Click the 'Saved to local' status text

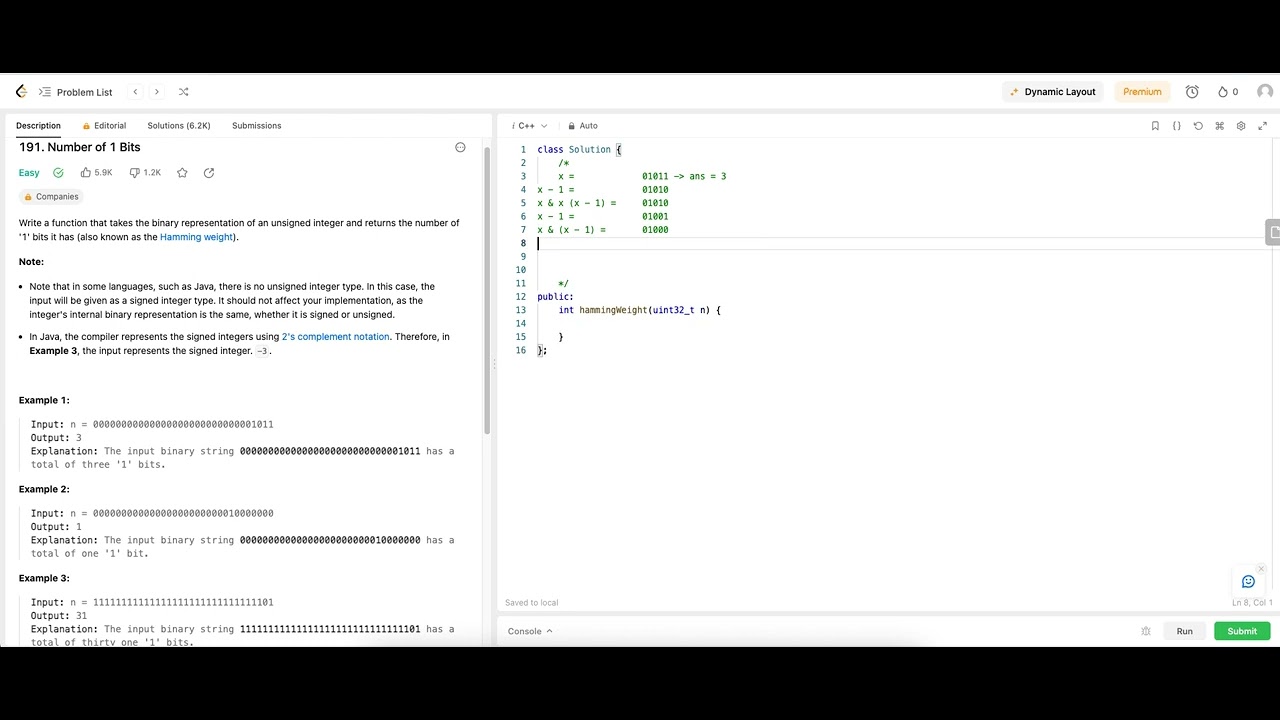click(532, 603)
